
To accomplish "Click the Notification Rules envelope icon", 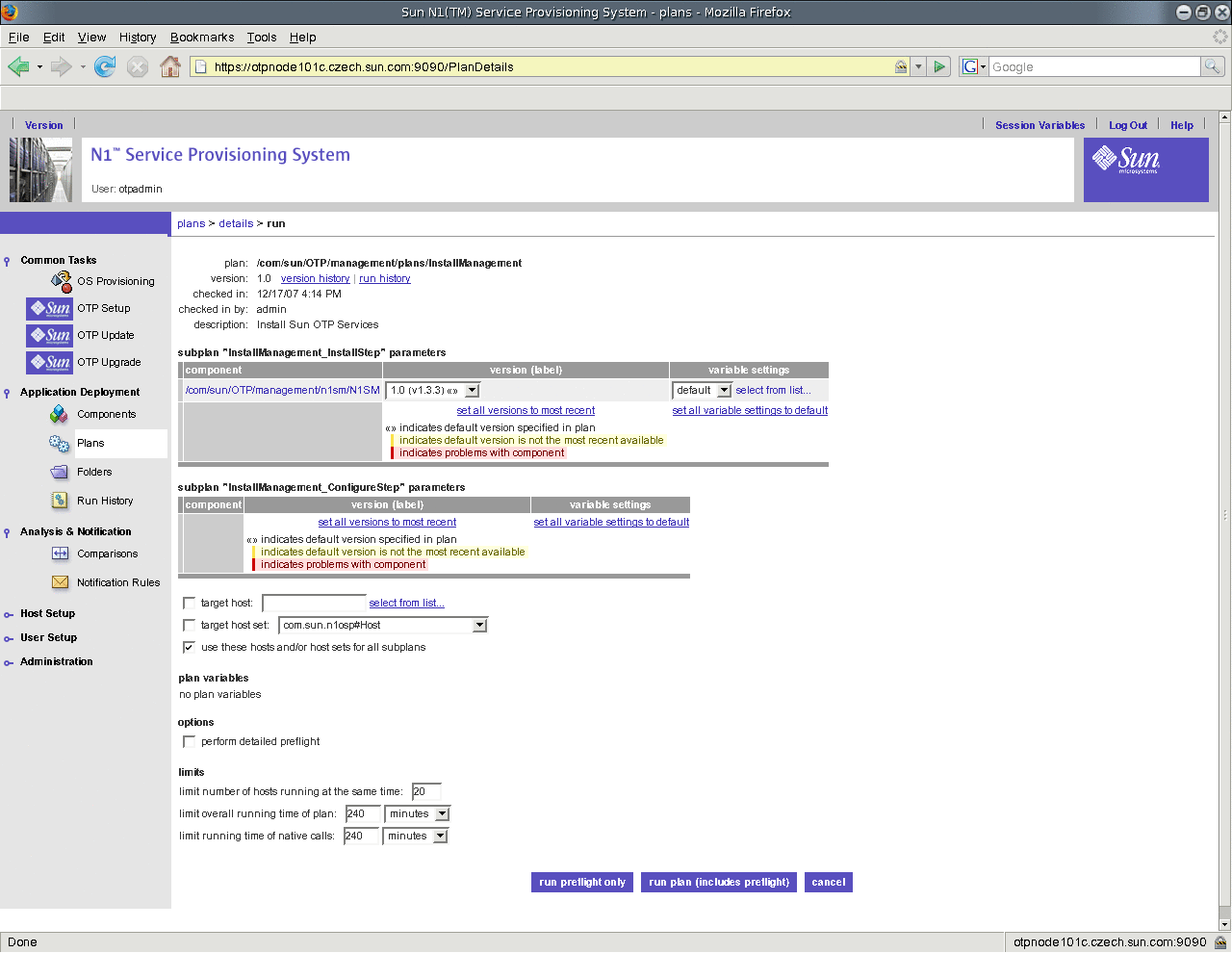I will (x=60, y=582).
